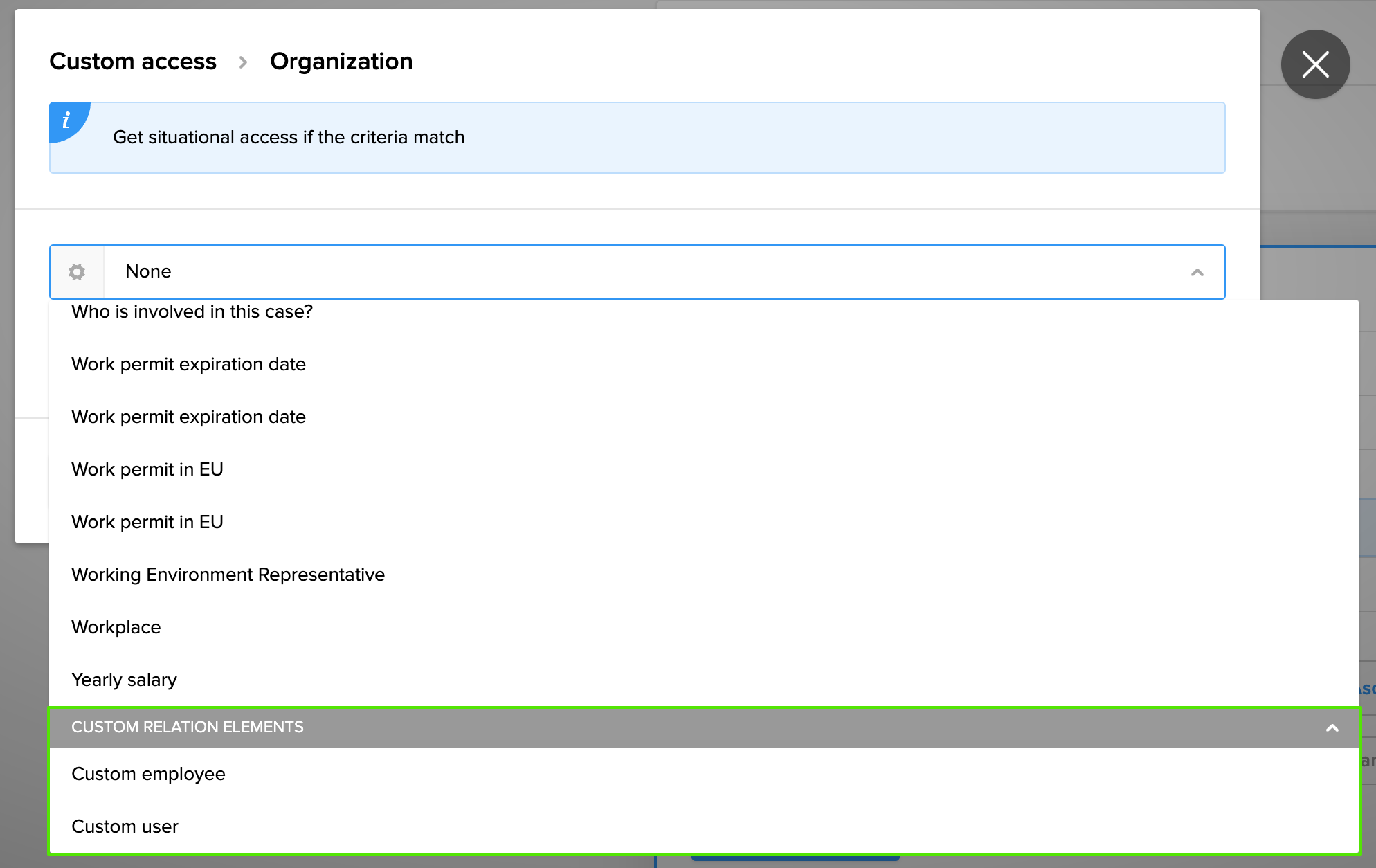
Task: Choose Yearly salary from the list
Action: coord(124,680)
